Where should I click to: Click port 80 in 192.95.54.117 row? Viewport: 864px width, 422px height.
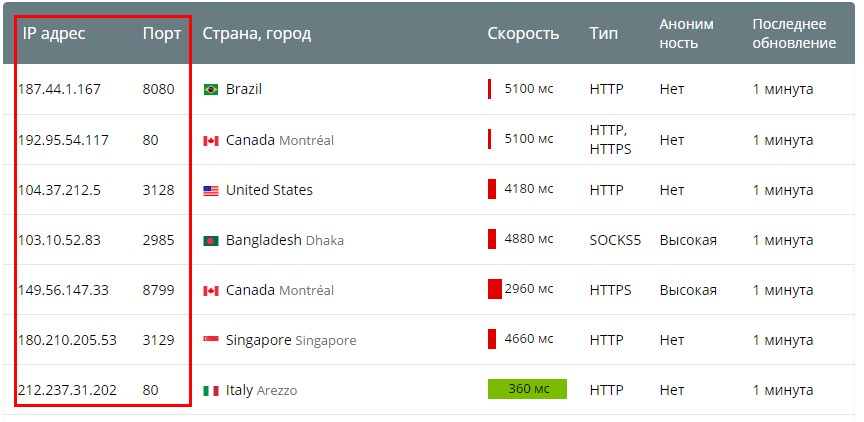[x=150, y=140]
